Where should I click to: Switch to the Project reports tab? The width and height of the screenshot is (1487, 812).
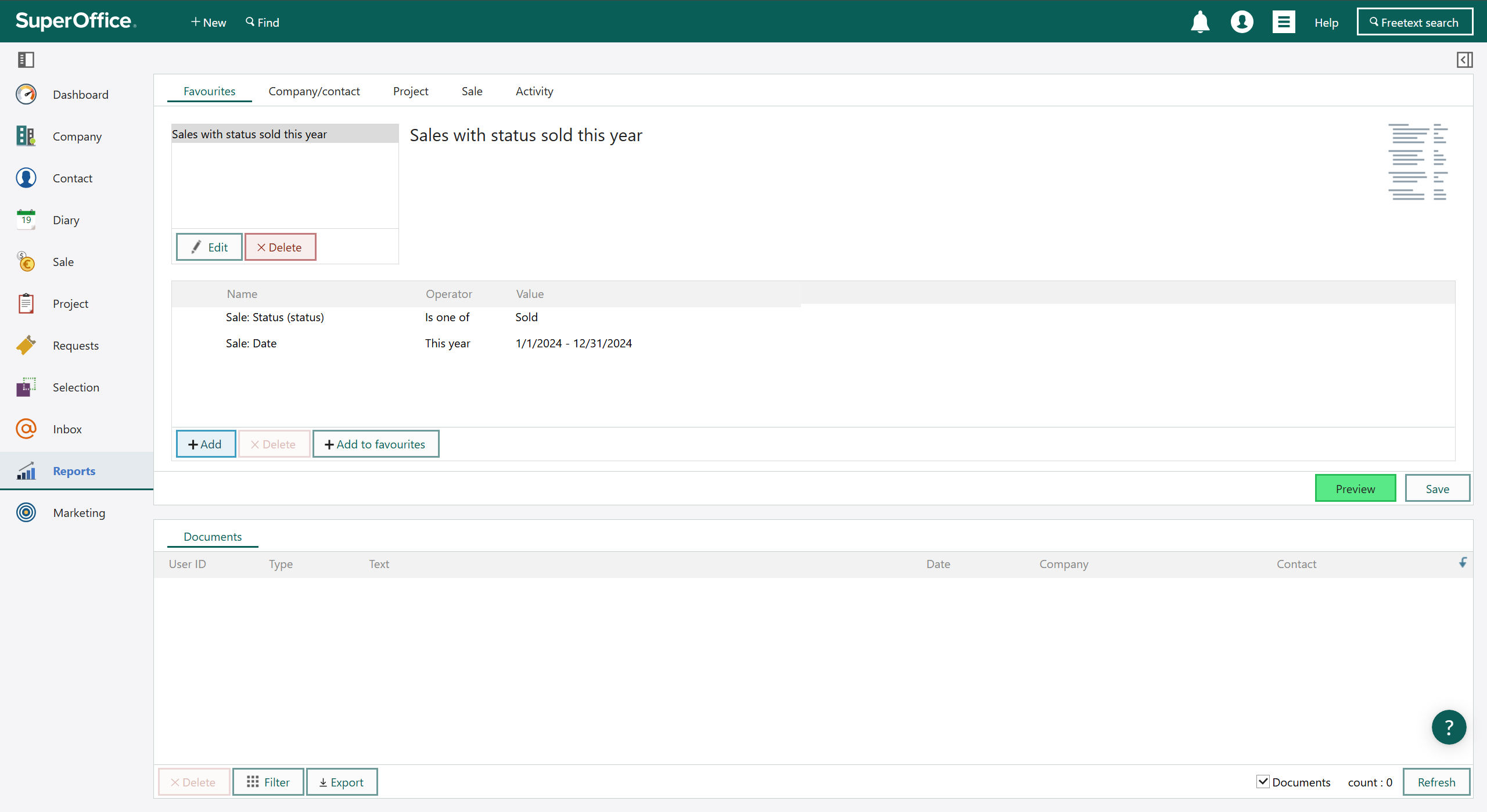click(x=411, y=91)
